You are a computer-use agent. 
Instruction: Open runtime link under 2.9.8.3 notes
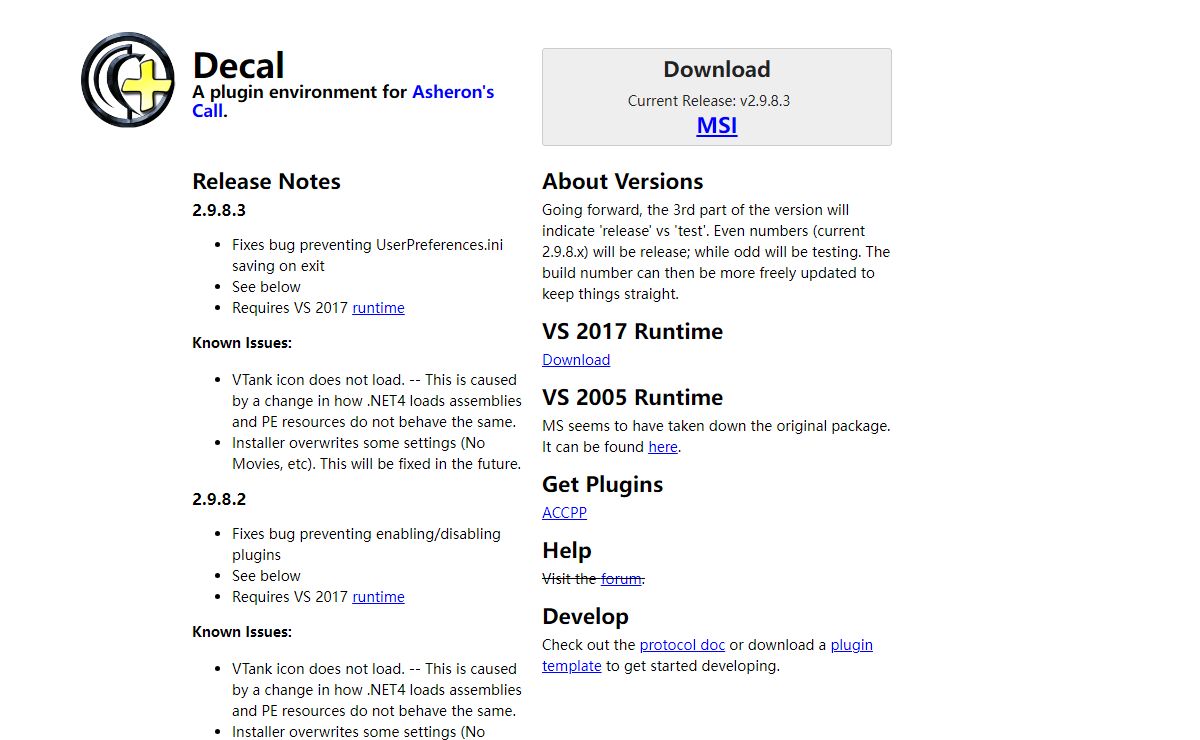point(378,308)
